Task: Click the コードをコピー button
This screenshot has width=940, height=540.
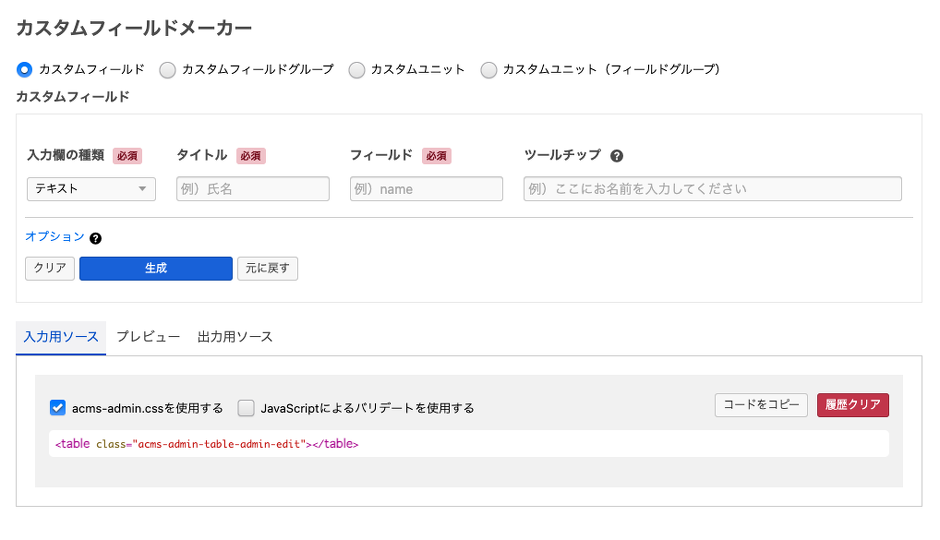Action: pyautogui.click(x=761, y=405)
